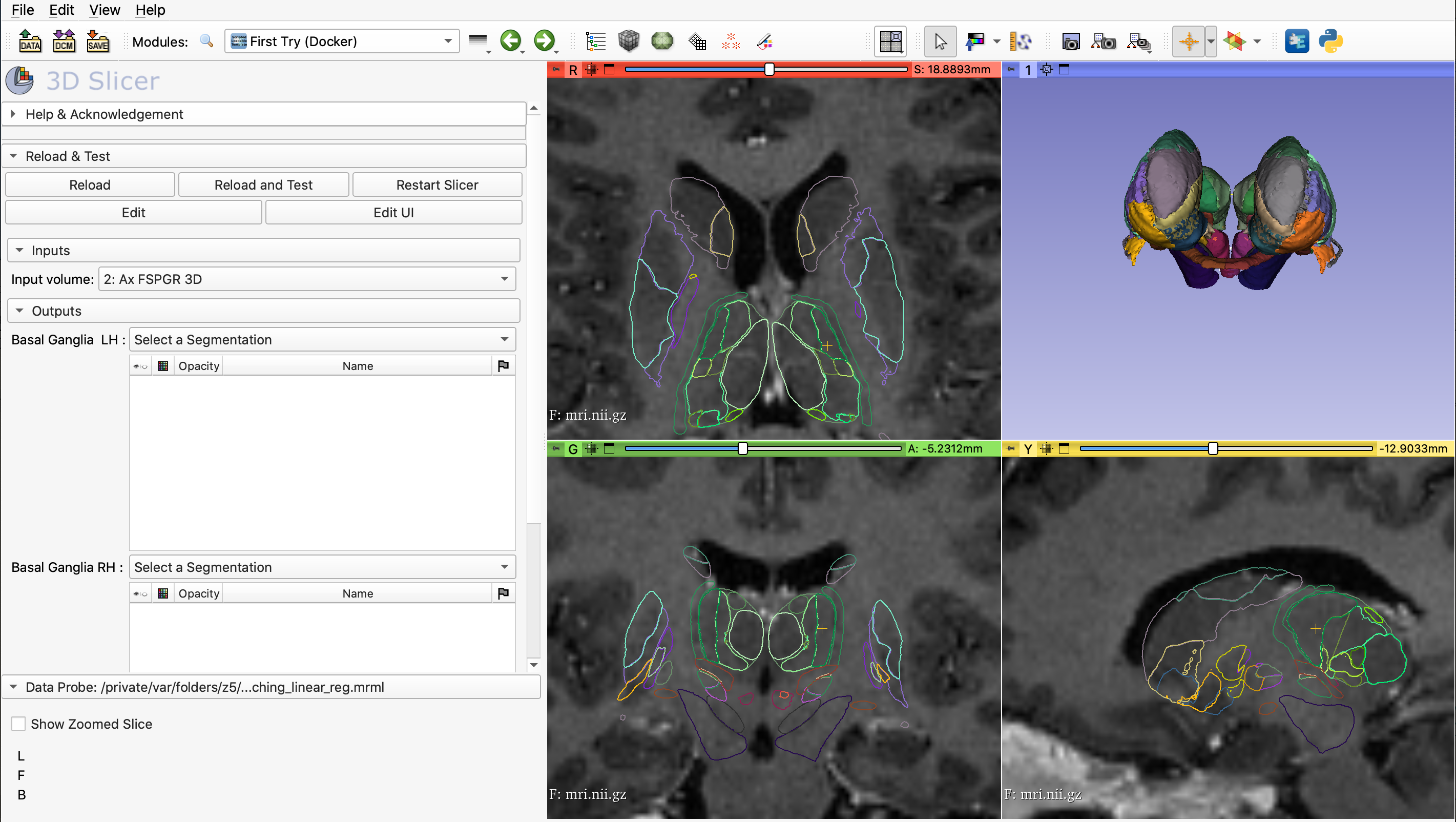Open the Edit menu
The image size is (1456, 822).
click(61, 10)
